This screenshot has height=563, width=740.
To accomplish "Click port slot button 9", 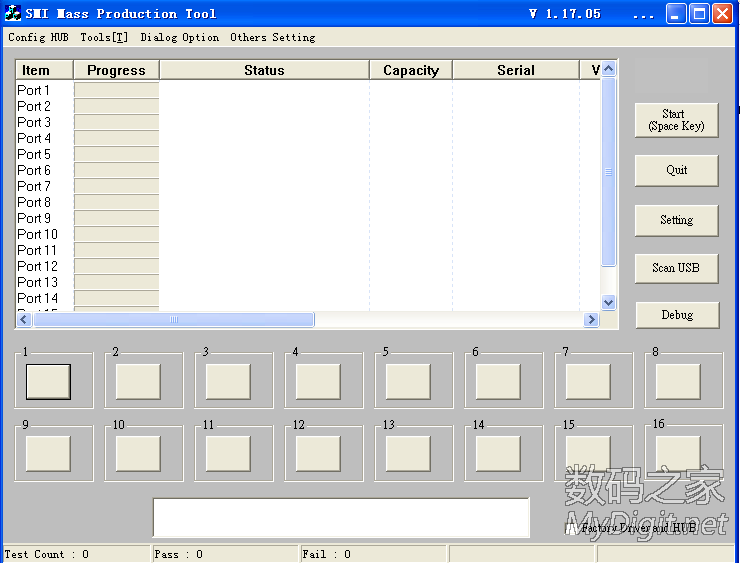I will point(48,454).
